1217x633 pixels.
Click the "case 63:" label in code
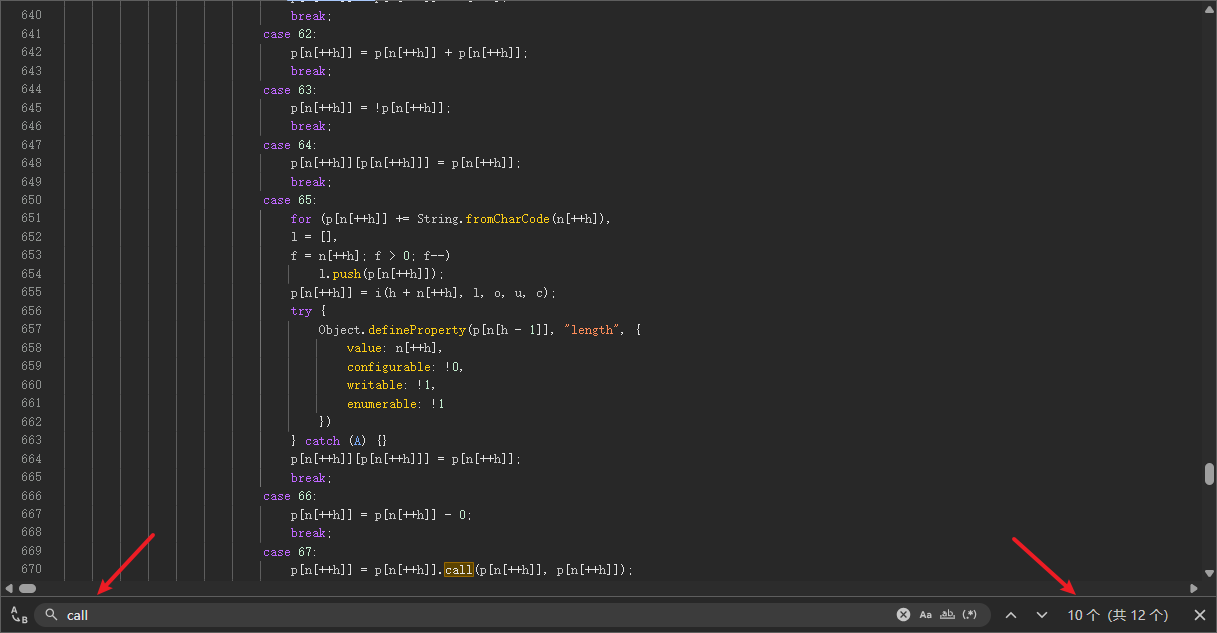coord(290,90)
